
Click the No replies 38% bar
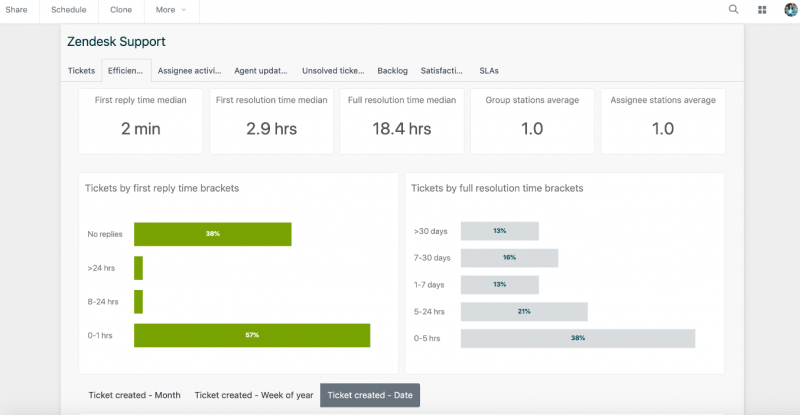(x=213, y=234)
